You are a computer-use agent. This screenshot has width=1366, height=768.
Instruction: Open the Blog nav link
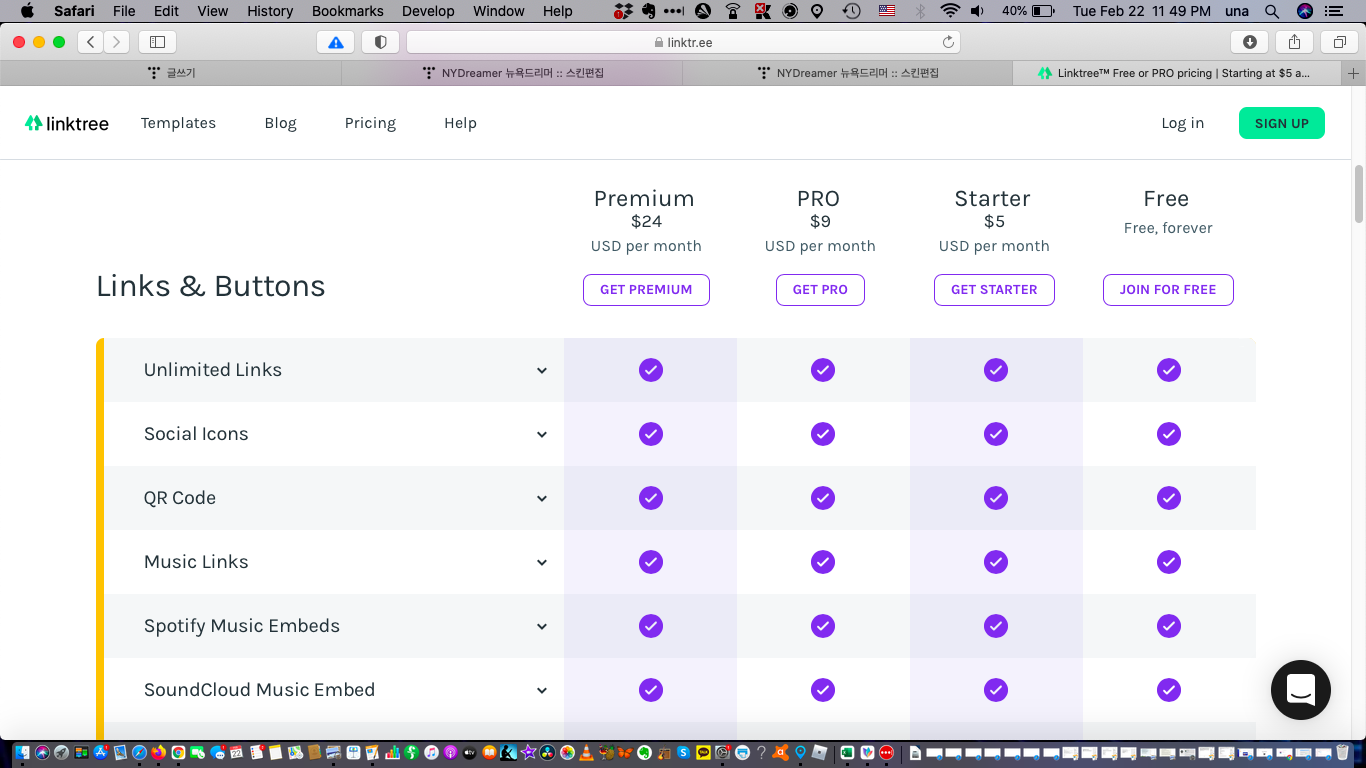280,123
